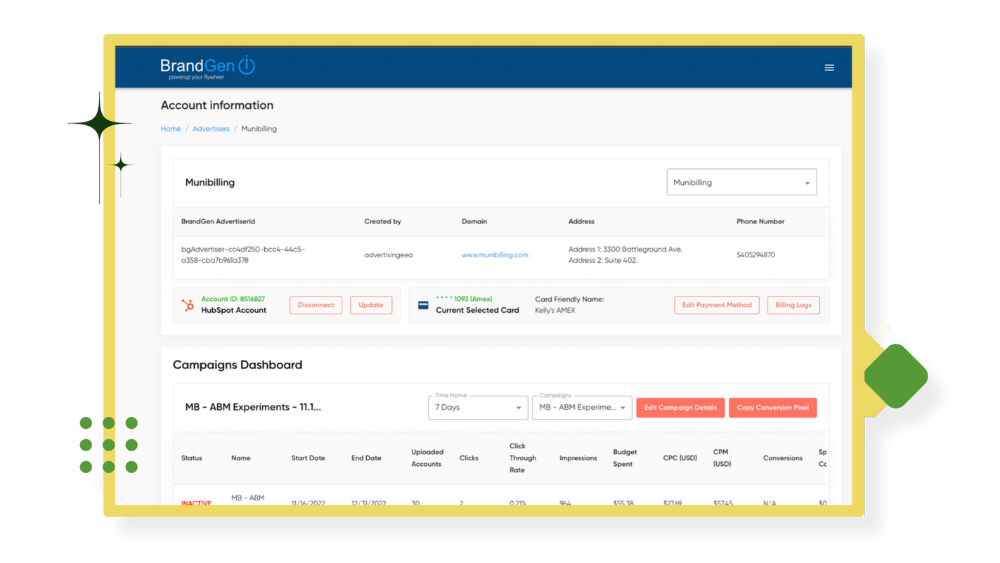Click the Phone Number column header
The height and width of the screenshot is (563, 1000).
point(760,222)
